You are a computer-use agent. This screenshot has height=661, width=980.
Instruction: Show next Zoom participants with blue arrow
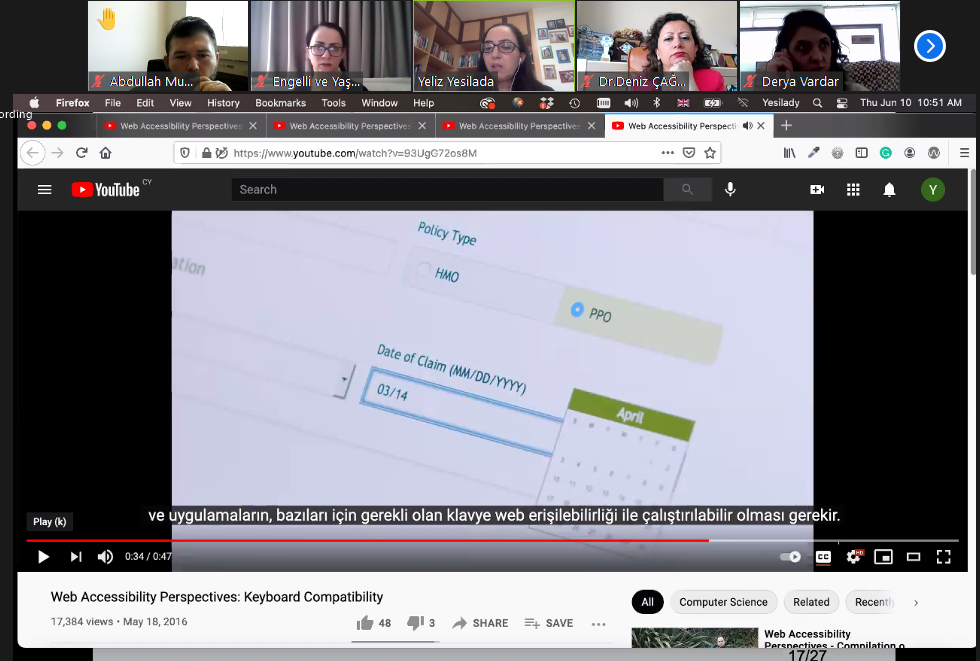(x=929, y=46)
